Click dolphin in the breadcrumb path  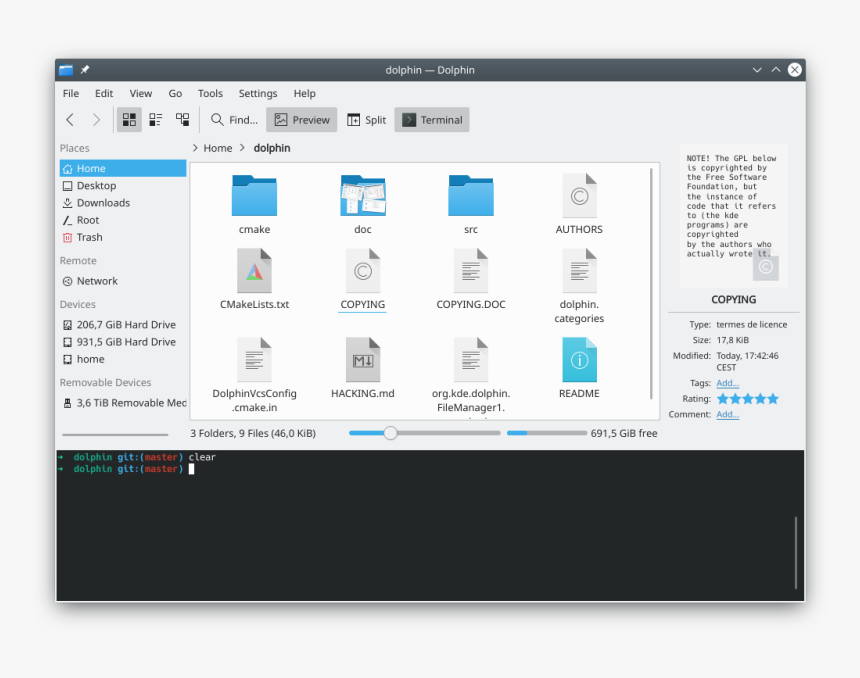pos(272,148)
